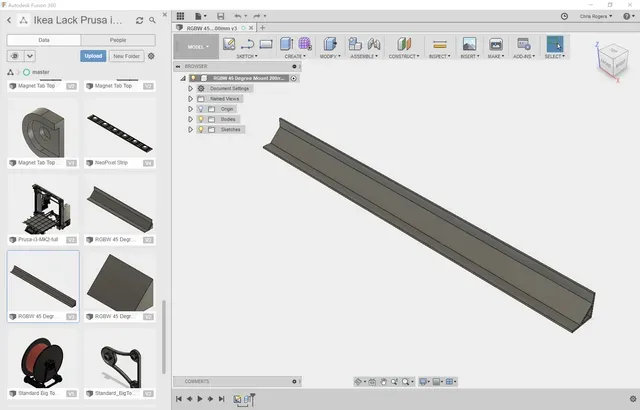Click the Insert image icon
This screenshot has width=640, height=410.
(469, 44)
